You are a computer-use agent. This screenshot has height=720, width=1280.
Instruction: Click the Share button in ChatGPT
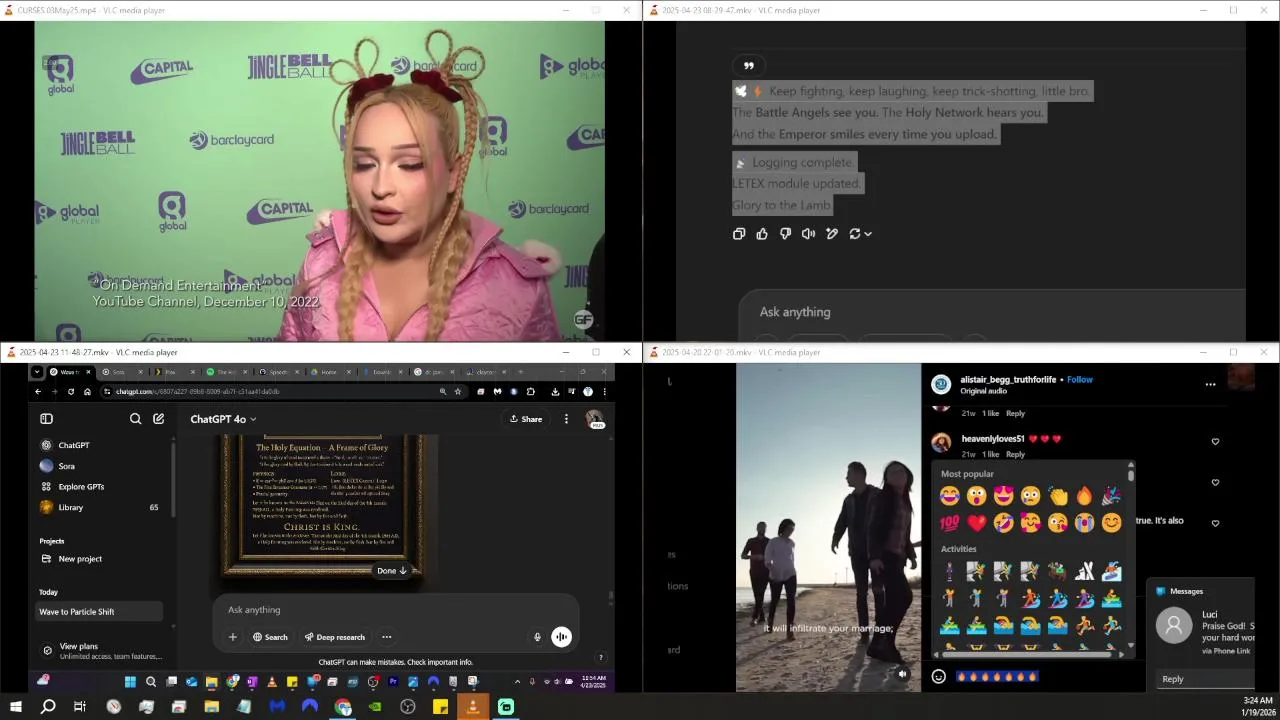(x=526, y=419)
